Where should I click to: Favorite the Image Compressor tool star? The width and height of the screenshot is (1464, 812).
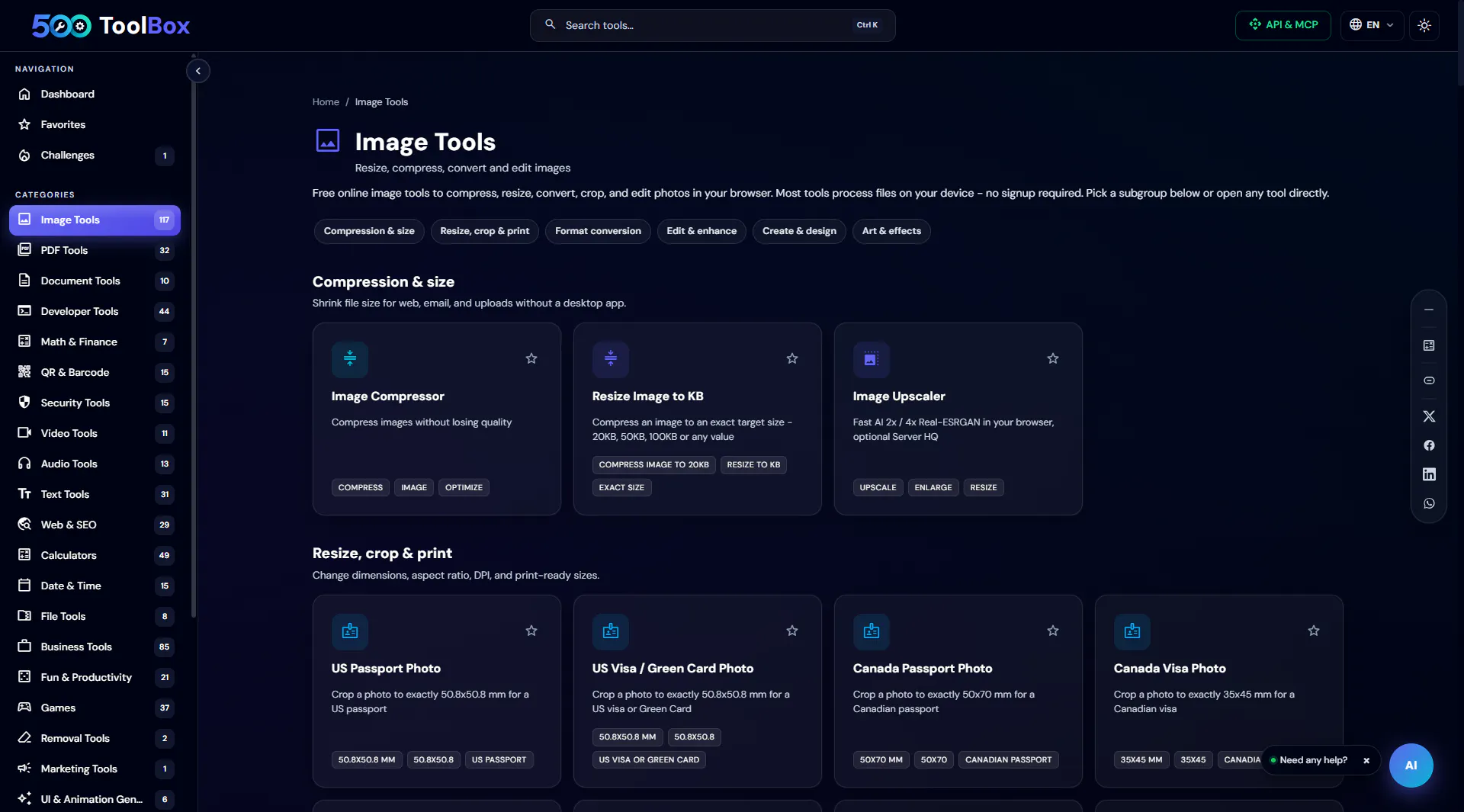(531, 358)
